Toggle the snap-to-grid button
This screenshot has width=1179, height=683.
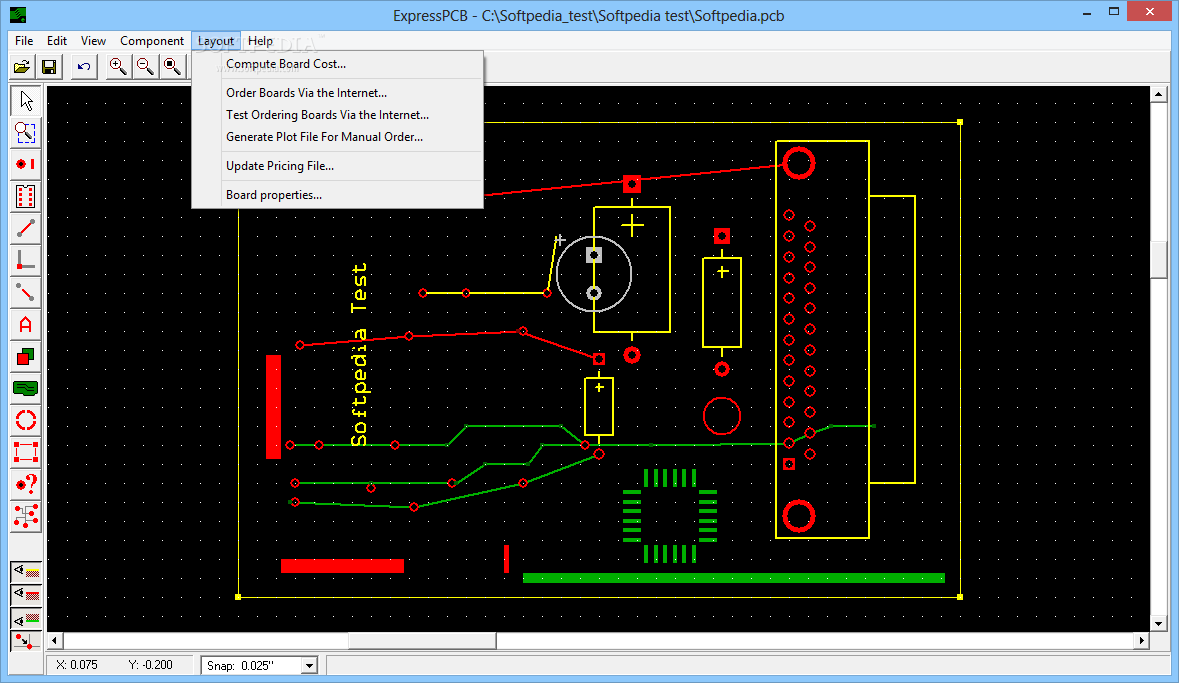click(x=26, y=642)
